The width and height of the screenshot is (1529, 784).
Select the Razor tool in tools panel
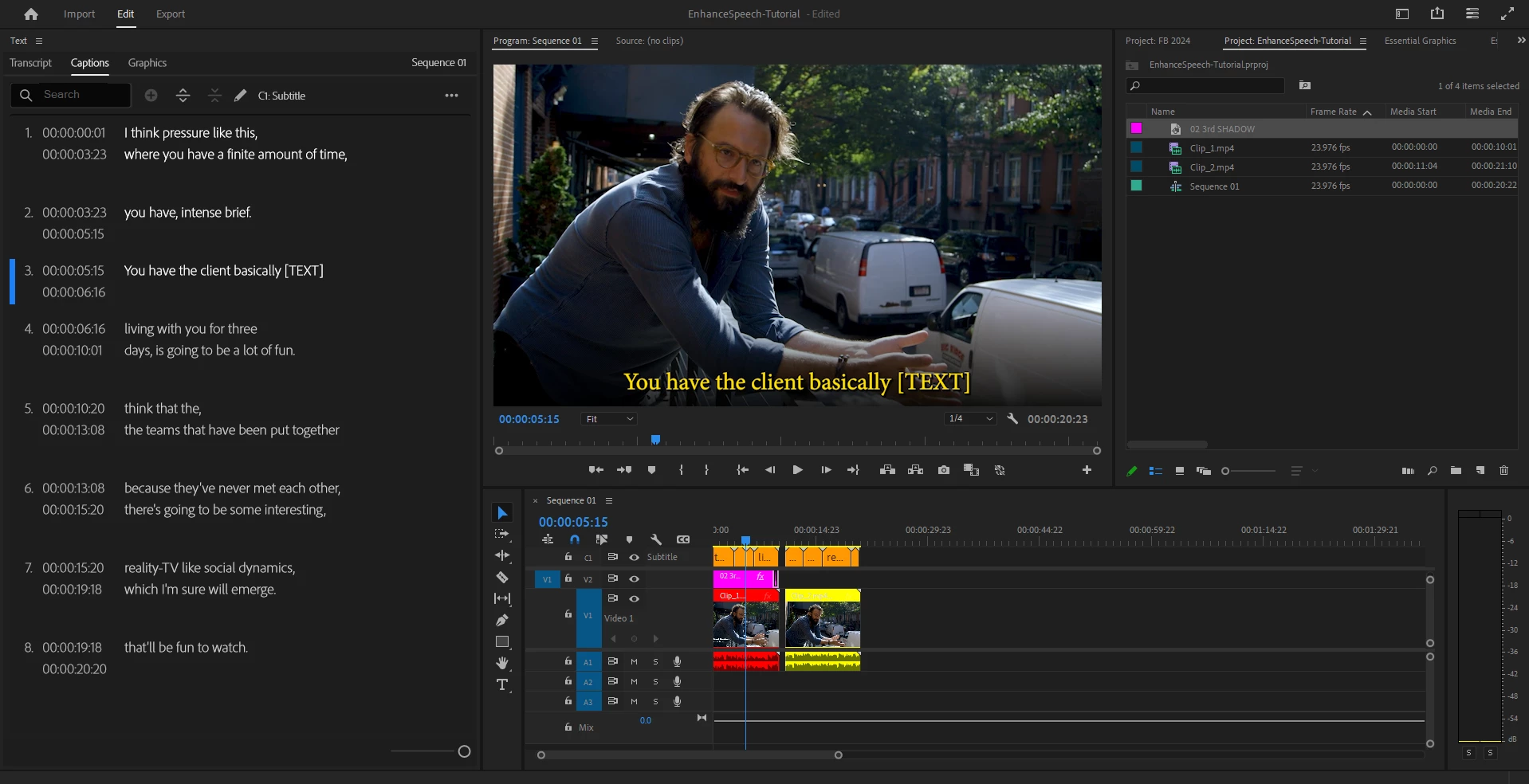coord(502,577)
